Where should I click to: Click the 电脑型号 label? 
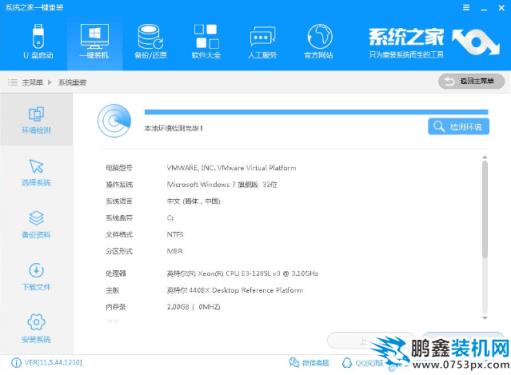coord(119,168)
